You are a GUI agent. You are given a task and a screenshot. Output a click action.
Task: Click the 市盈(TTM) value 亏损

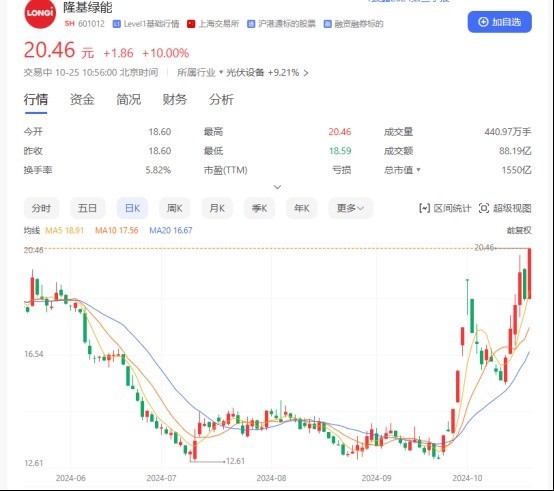coord(342,170)
